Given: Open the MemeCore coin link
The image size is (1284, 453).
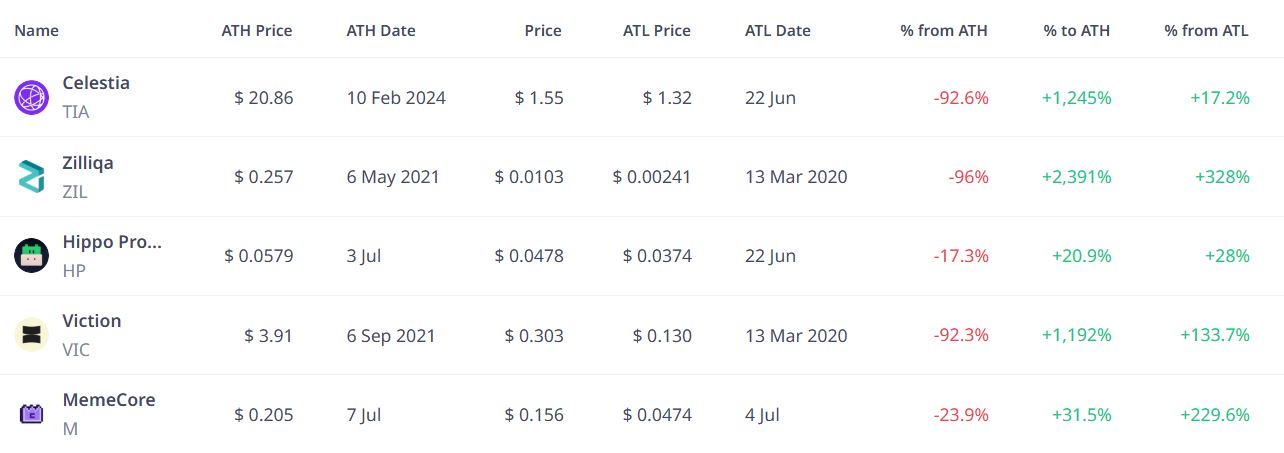Looking at the screenshot, I should click(109, 400).
